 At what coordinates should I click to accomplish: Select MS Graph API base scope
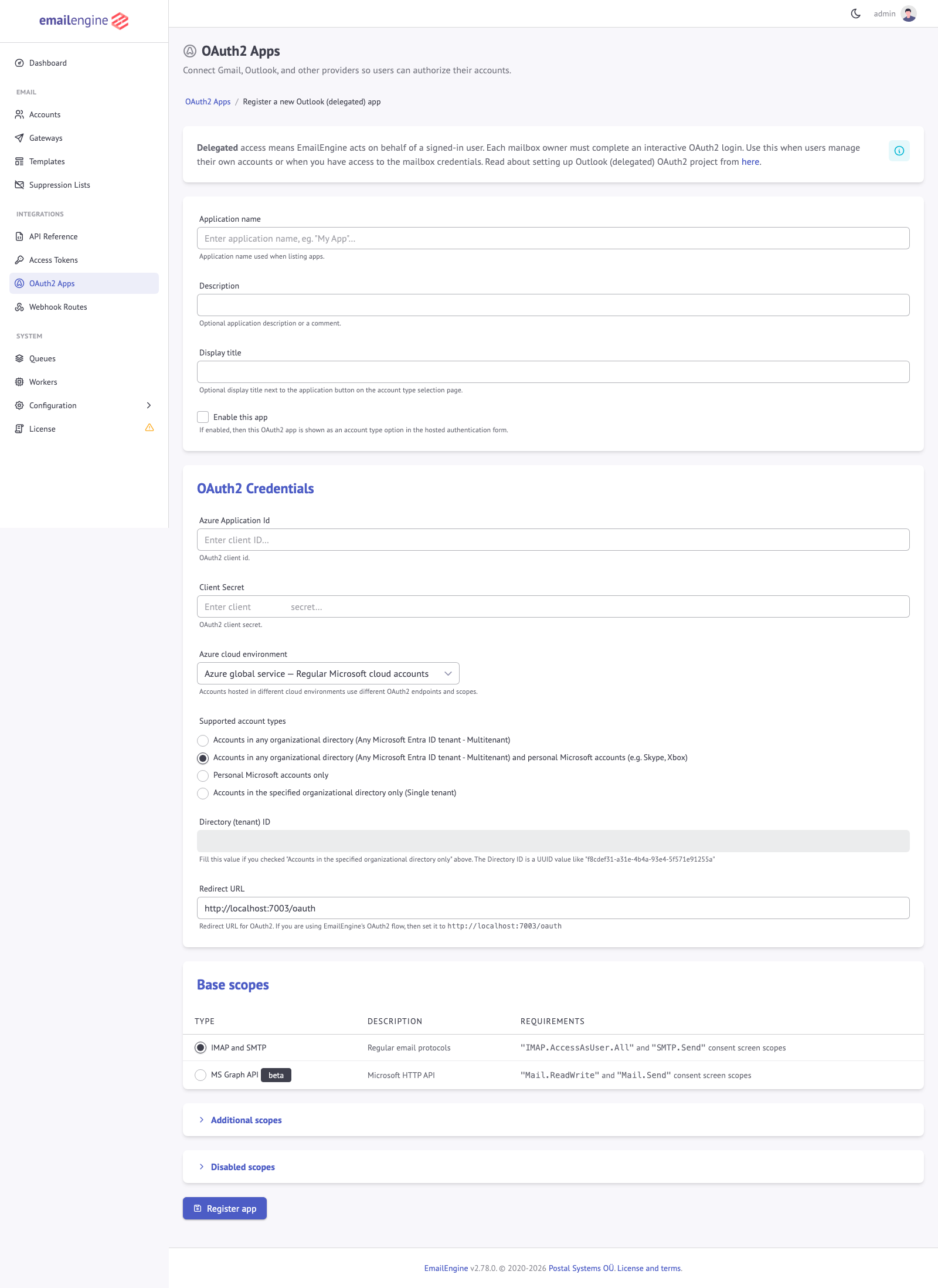tap(200, 1075)
